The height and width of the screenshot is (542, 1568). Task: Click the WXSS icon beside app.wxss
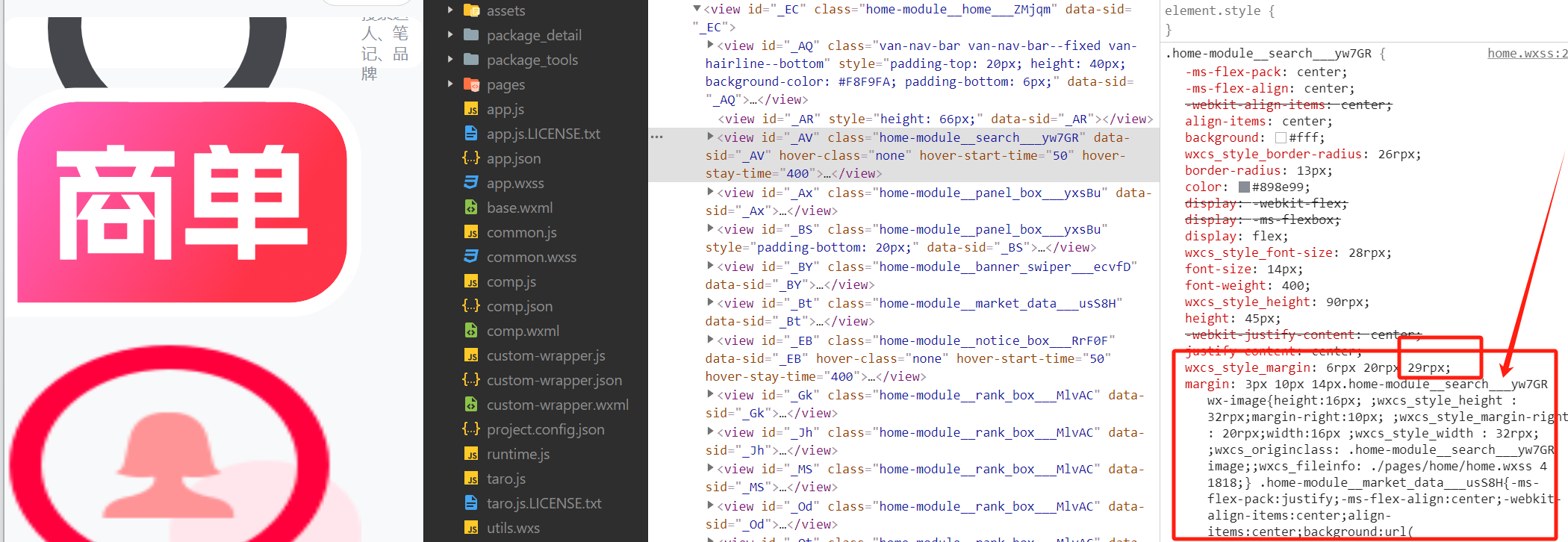[471, 183]
